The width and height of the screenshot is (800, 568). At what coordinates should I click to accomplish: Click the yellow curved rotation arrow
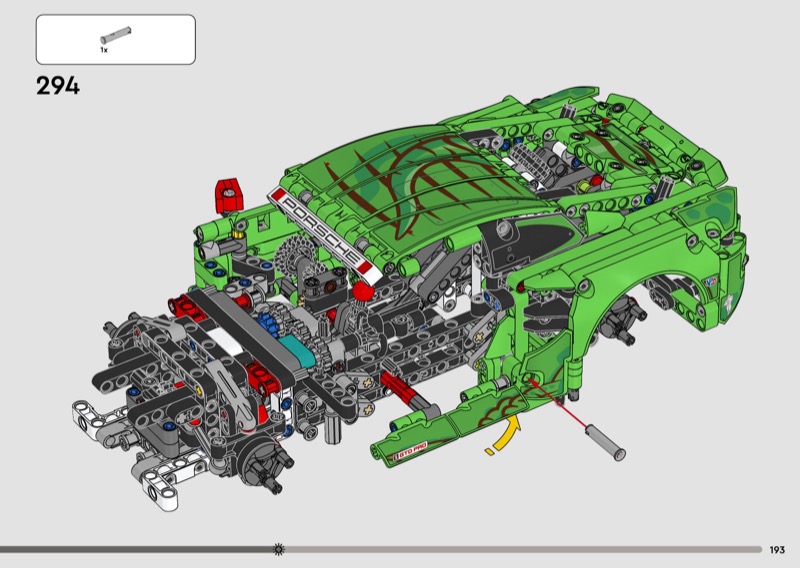tap(505, 438)
